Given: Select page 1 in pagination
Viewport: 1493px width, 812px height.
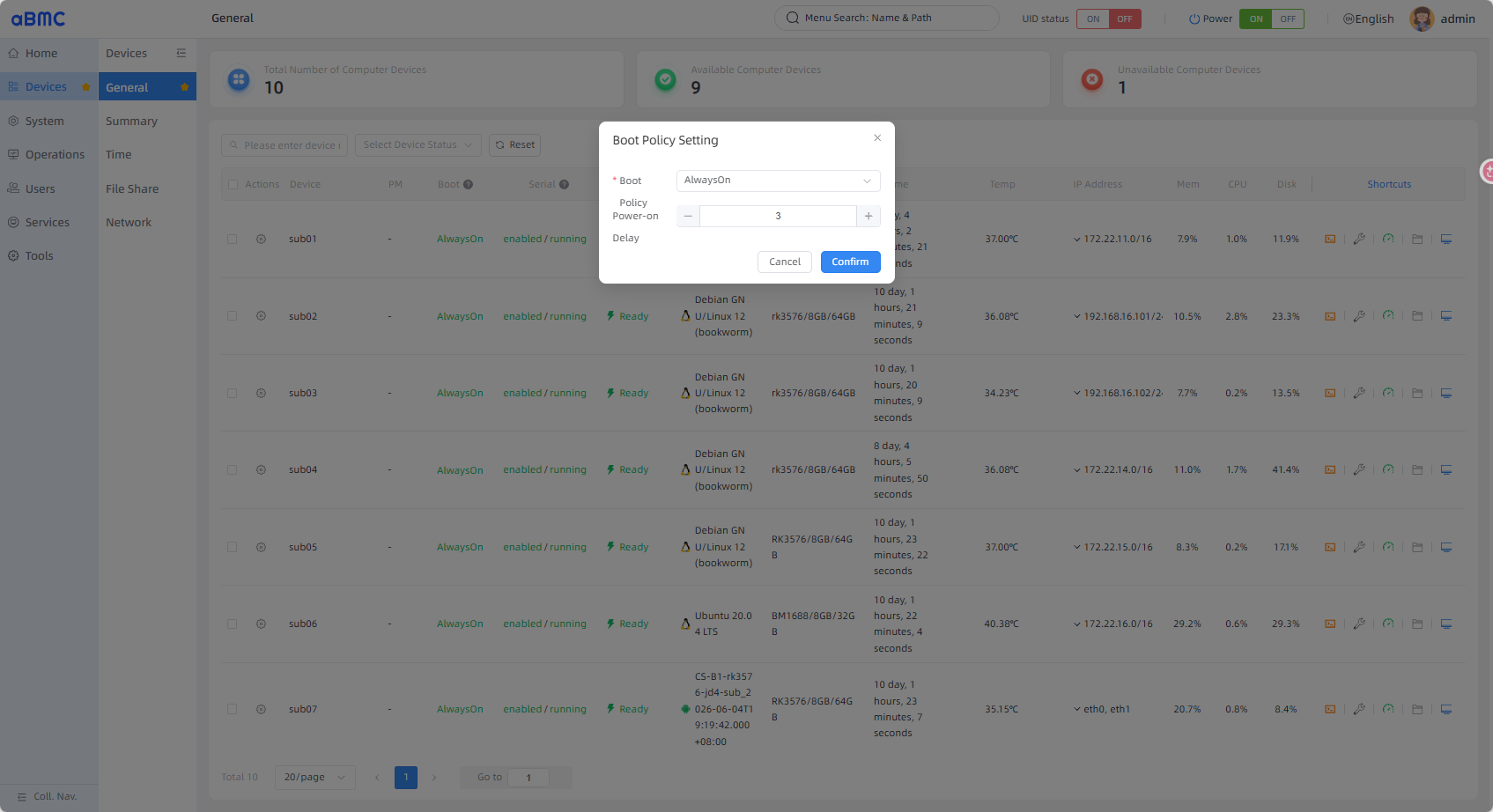Looking at the screenshot, I should pos(406,777).
